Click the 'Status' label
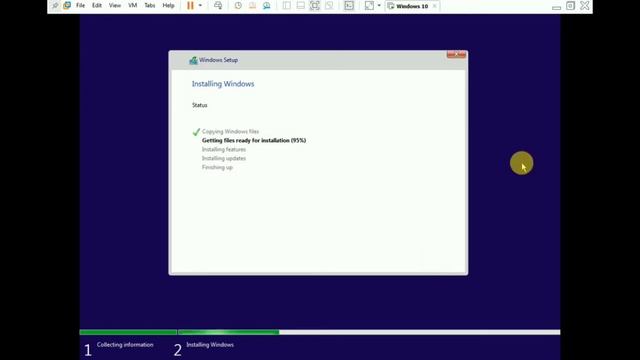 [200, 105]
